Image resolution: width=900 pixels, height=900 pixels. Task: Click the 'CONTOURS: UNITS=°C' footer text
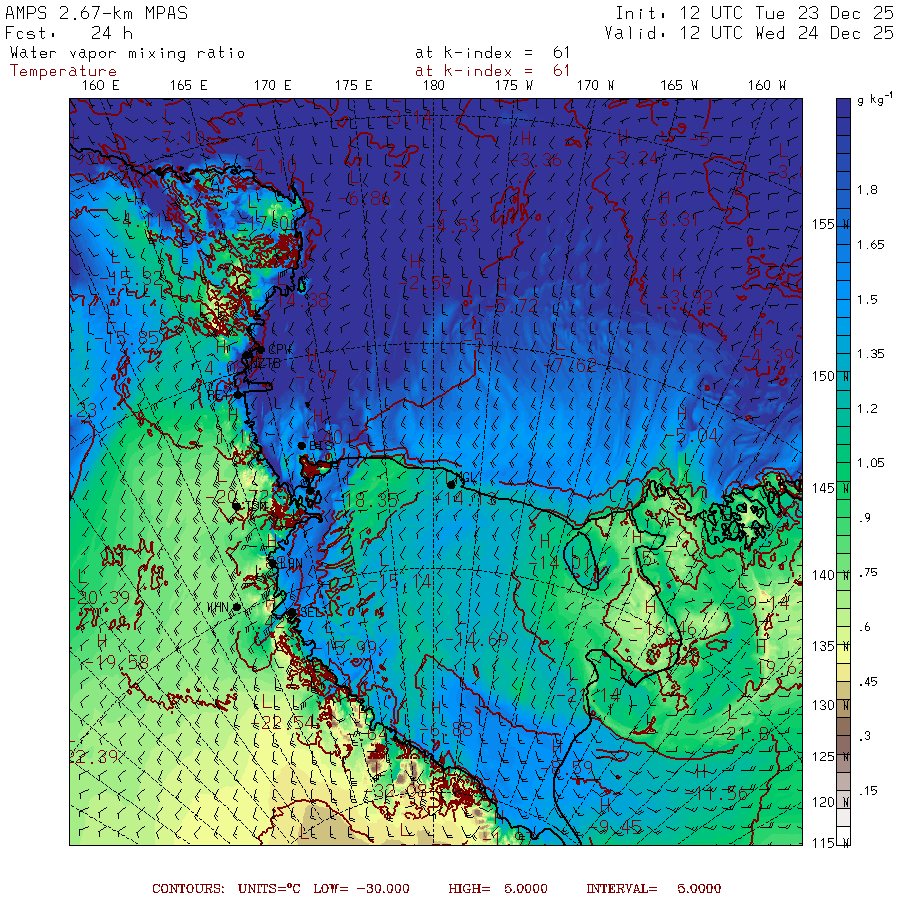click(226, 889)
